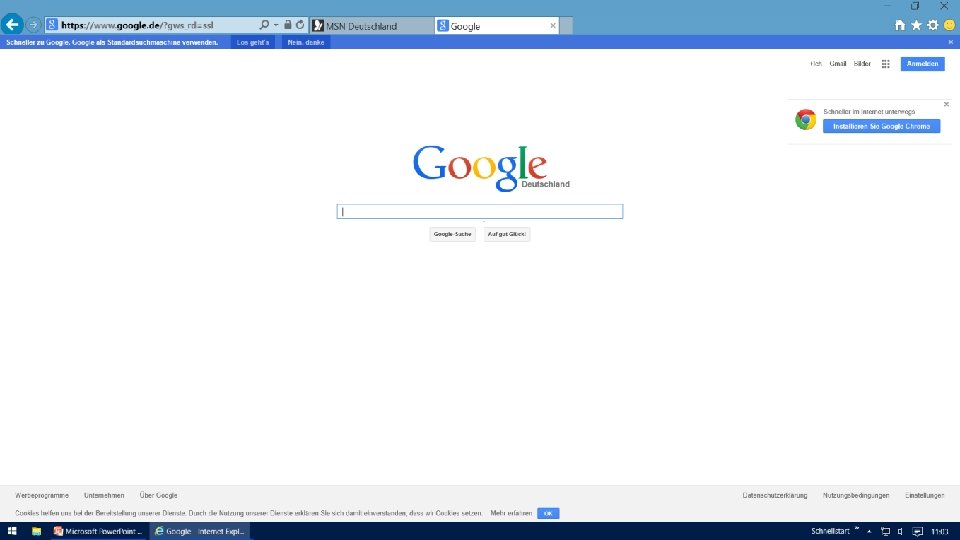The width and height of the screenshot is (960, 540).
Task: Open the browser Home icon
Action: click(899, 25)
